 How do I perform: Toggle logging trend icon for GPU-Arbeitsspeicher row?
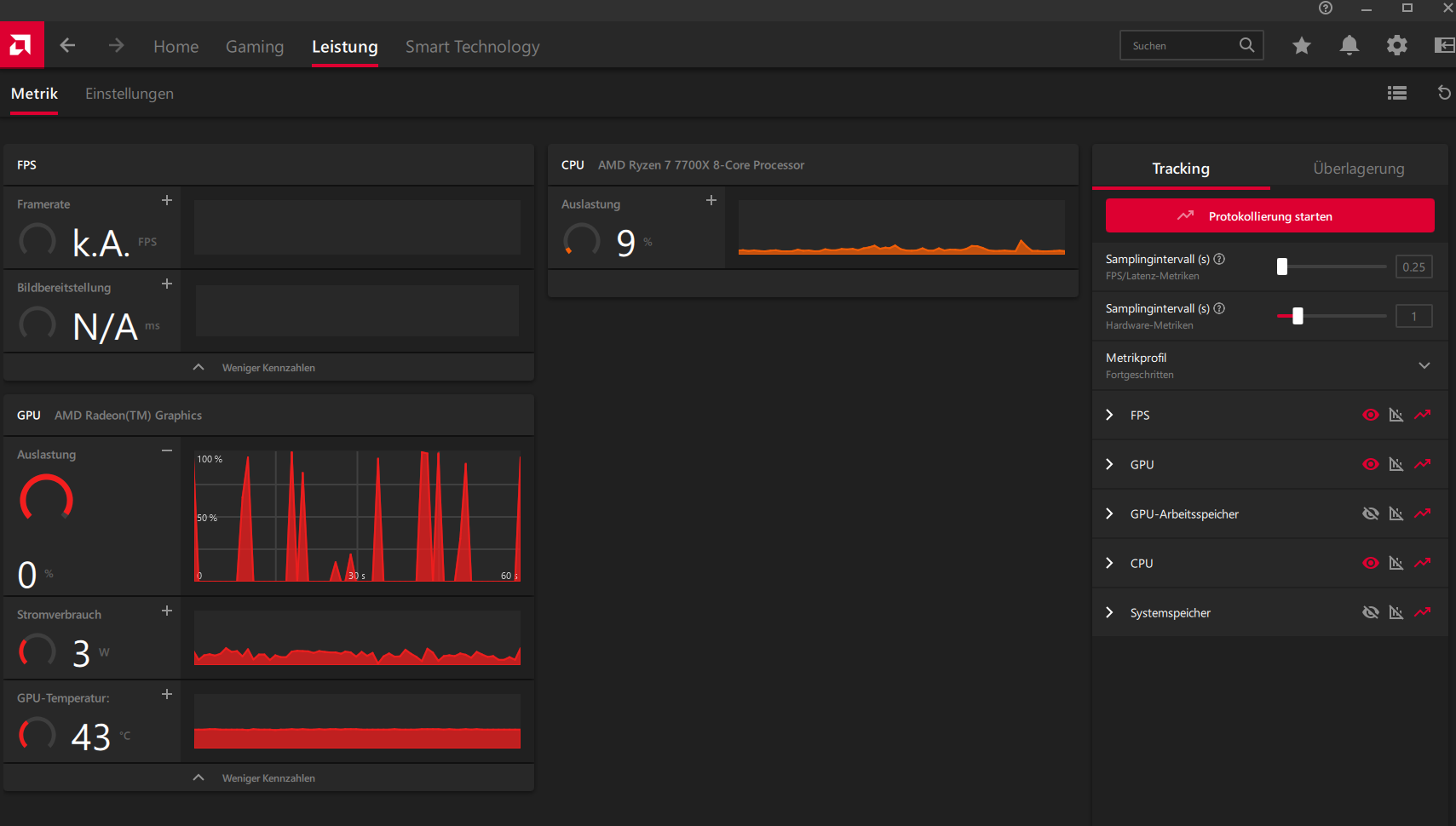pyautogui.click(x=1423, y=513)
